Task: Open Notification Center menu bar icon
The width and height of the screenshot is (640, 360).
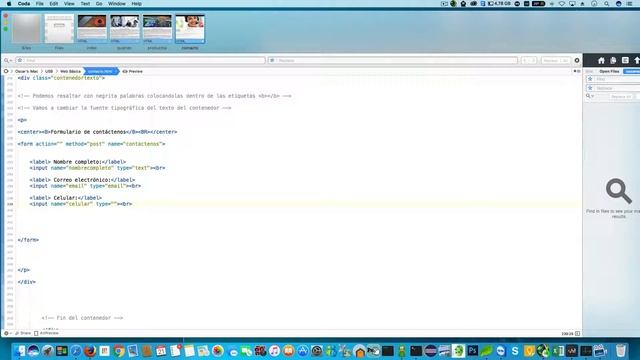Action: [x=630, y=4]
